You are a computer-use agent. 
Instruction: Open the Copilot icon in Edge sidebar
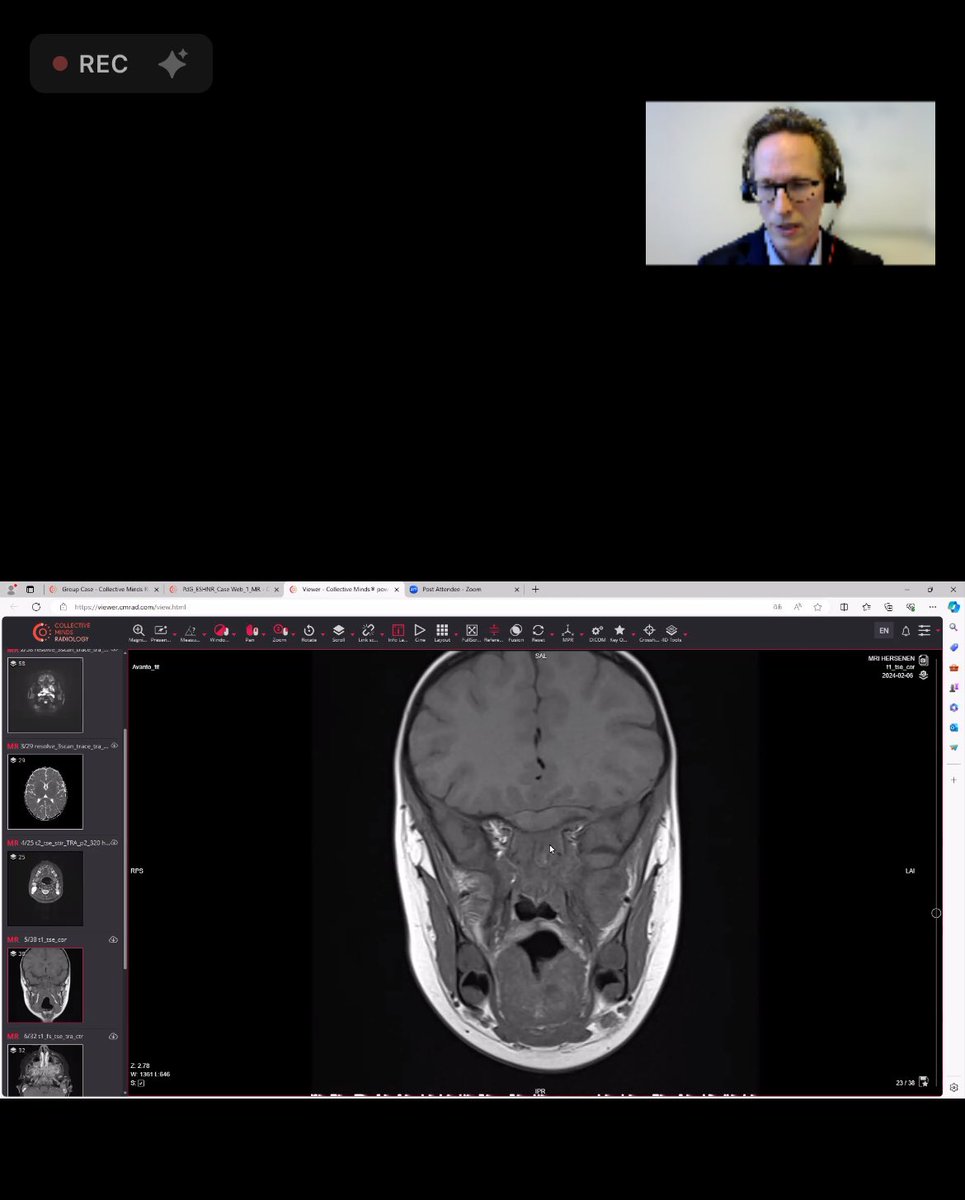point(954,607)
